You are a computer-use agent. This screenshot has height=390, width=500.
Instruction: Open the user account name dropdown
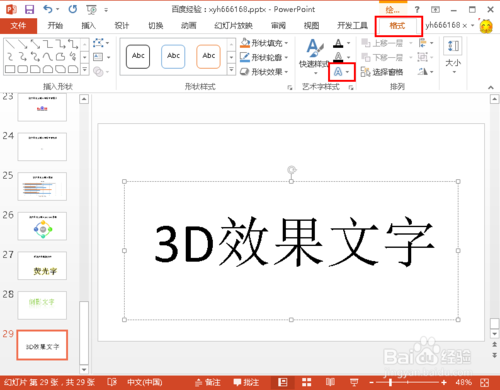449,25
